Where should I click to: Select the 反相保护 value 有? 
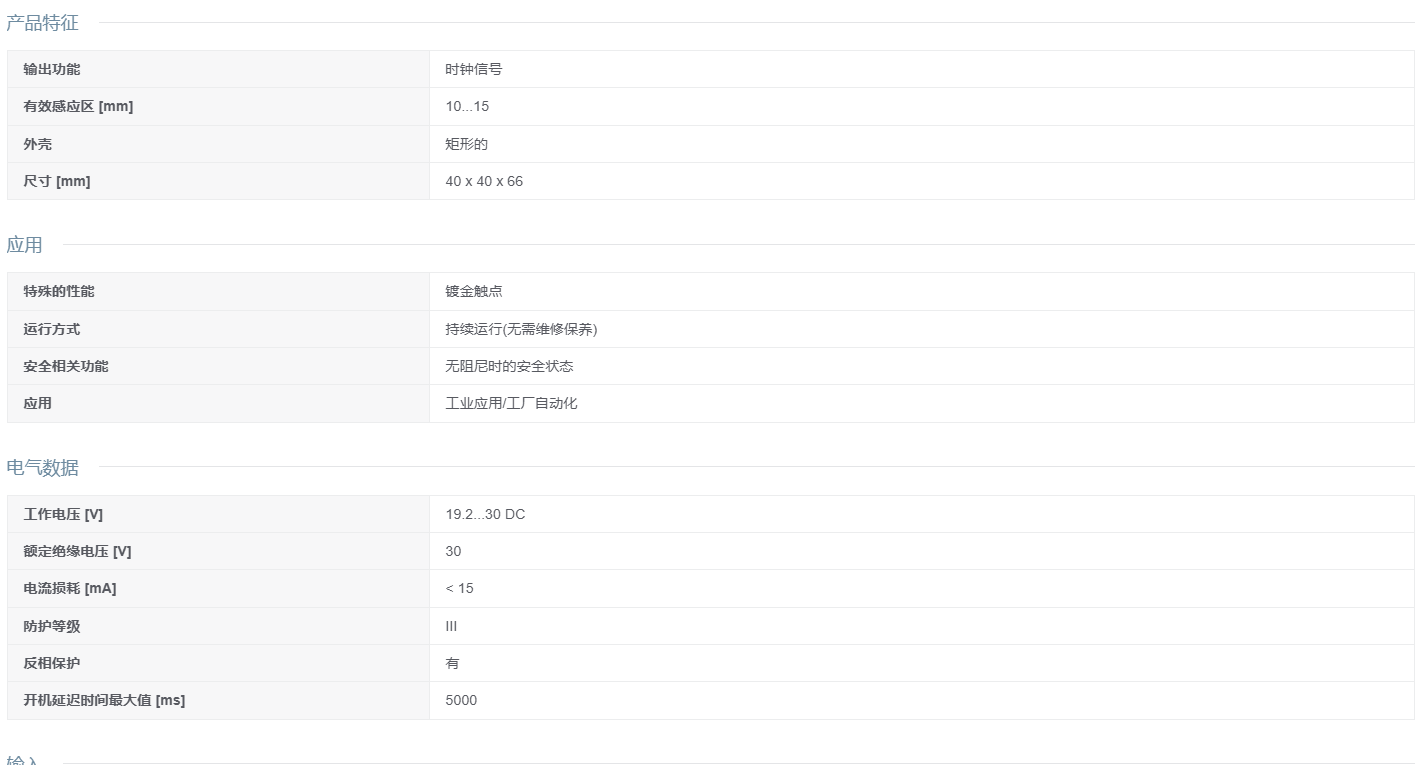tap(452, 663)
